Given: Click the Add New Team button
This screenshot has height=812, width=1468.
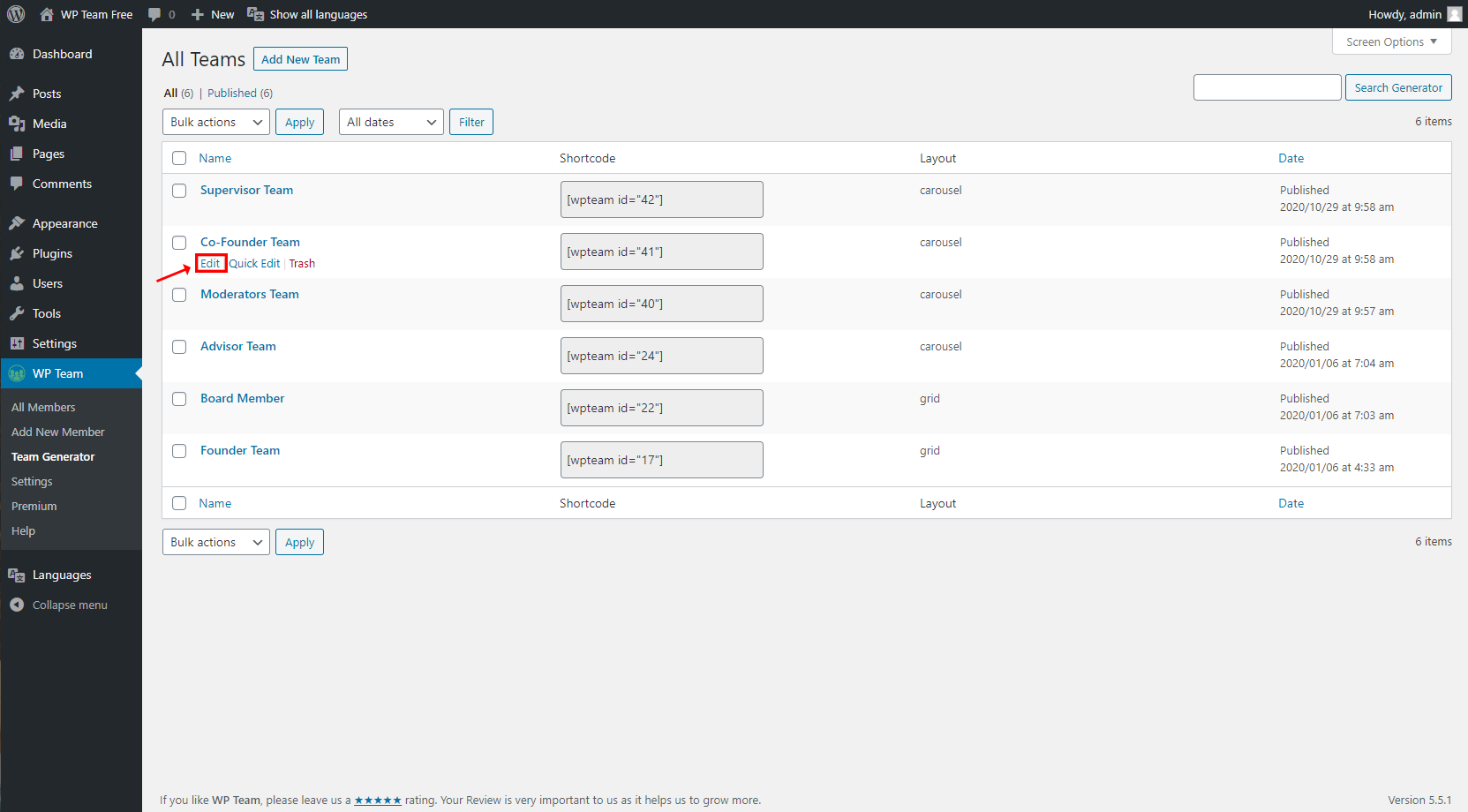Looking at the screenshot, I should pos(300,59).
